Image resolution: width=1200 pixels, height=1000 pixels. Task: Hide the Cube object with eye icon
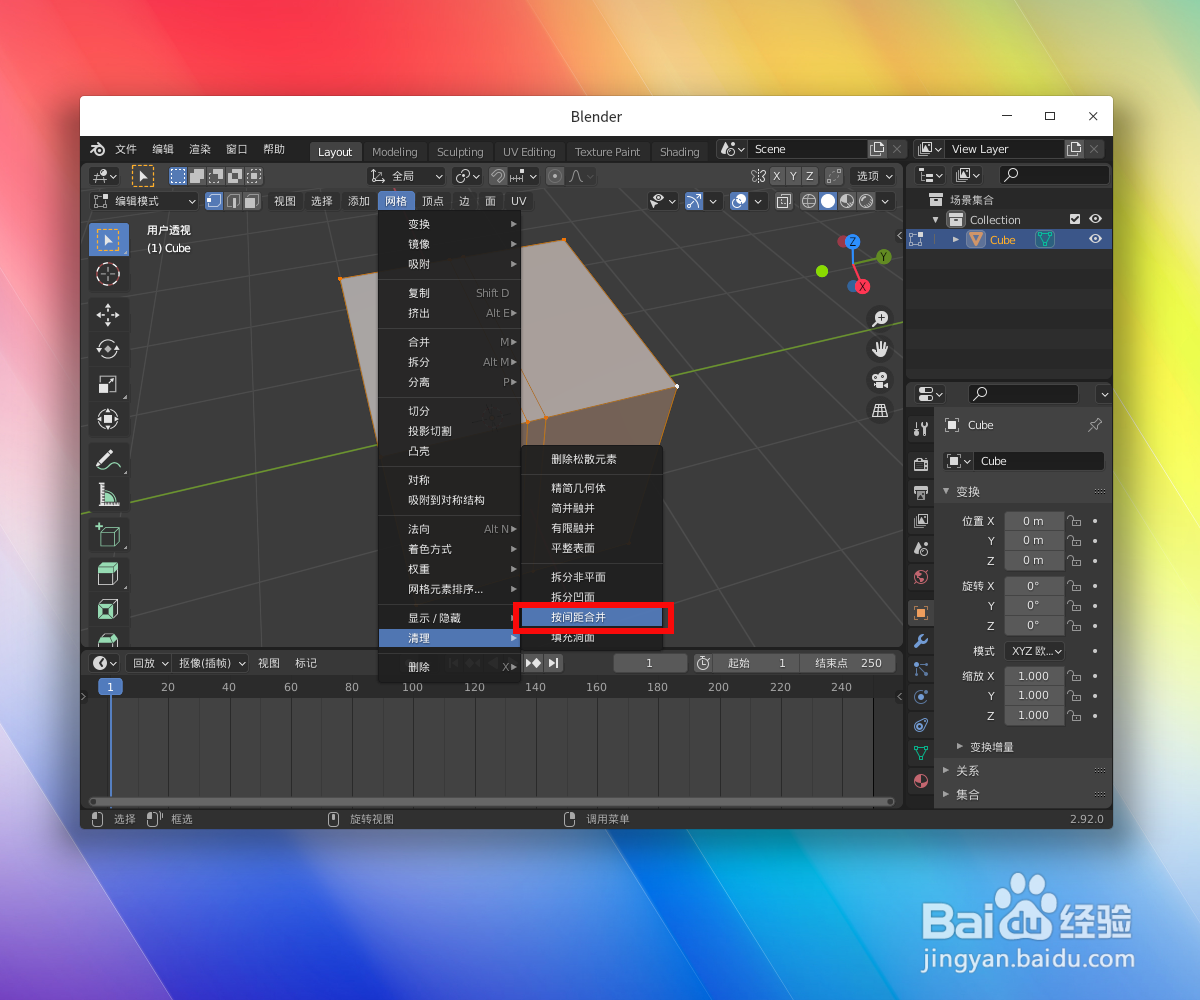pyautogui.click(x=1096, y=239)
